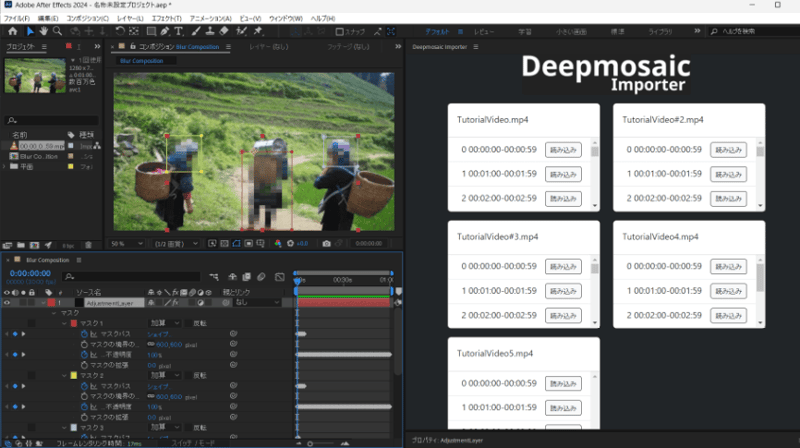800x448 pixels.
Task: Select the Rectangle shape tool
Action: click(x=151, y=31)
